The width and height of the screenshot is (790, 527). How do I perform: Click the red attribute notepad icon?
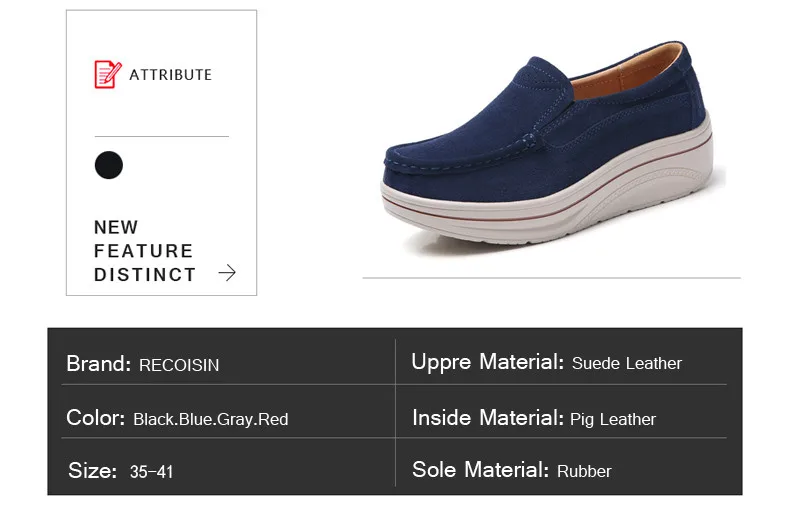tap(108, 75)
